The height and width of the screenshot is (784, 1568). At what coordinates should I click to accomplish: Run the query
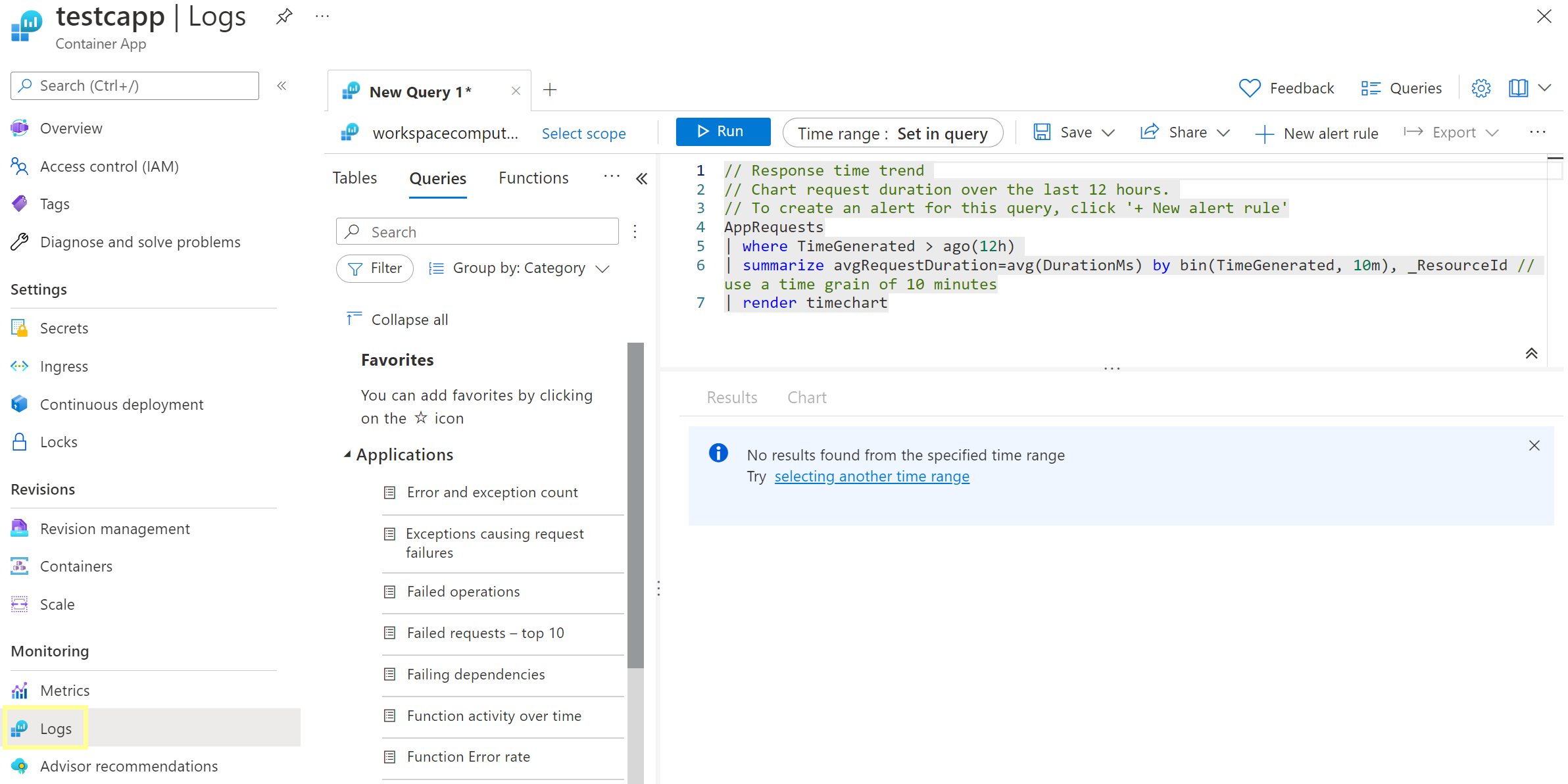point(723,132)
